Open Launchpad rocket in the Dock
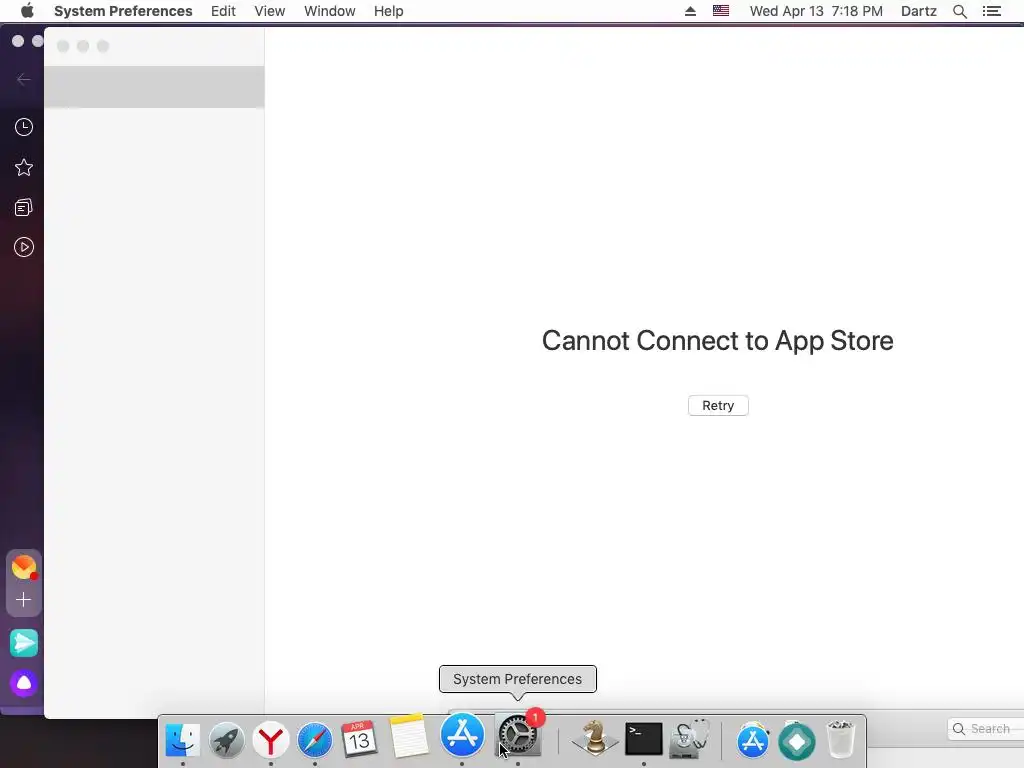This screenshot has height=768, width=1024. tap(227, 741)
